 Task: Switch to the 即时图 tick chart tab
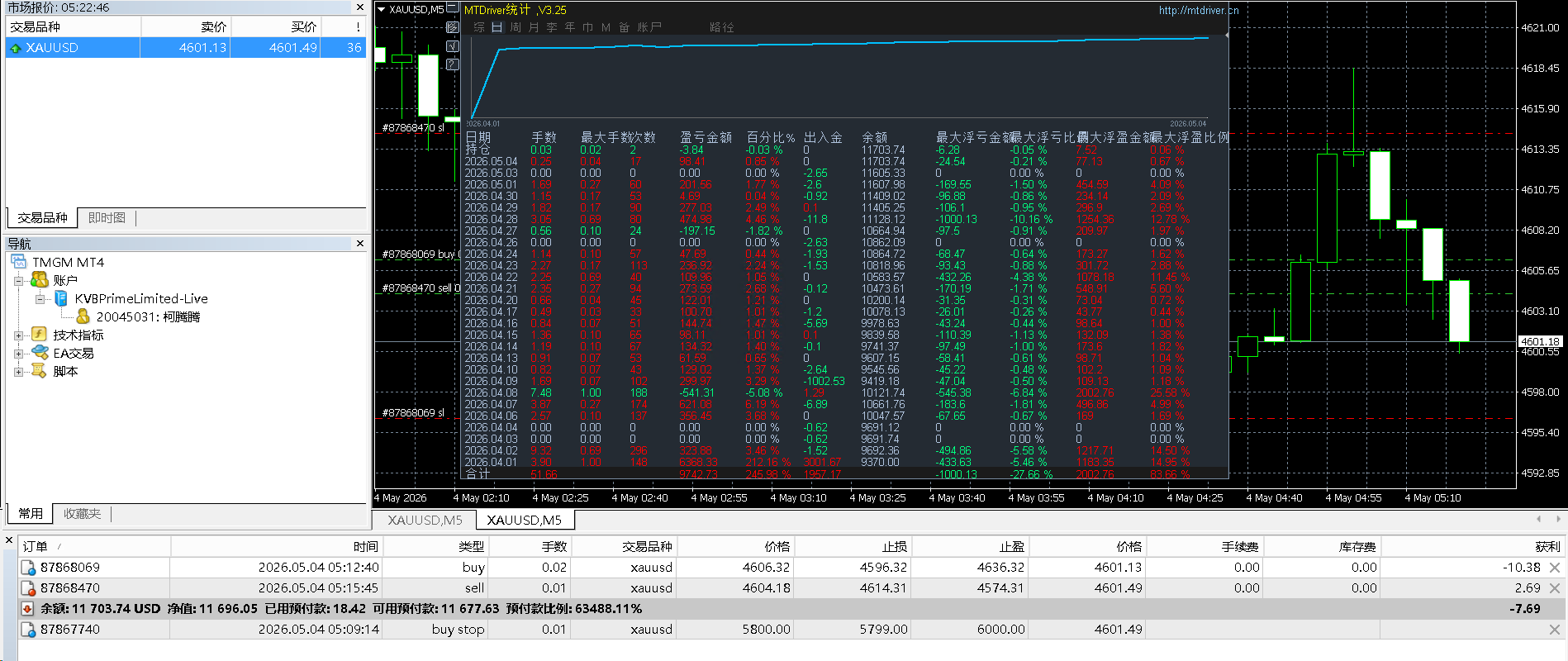click(107, 218)
